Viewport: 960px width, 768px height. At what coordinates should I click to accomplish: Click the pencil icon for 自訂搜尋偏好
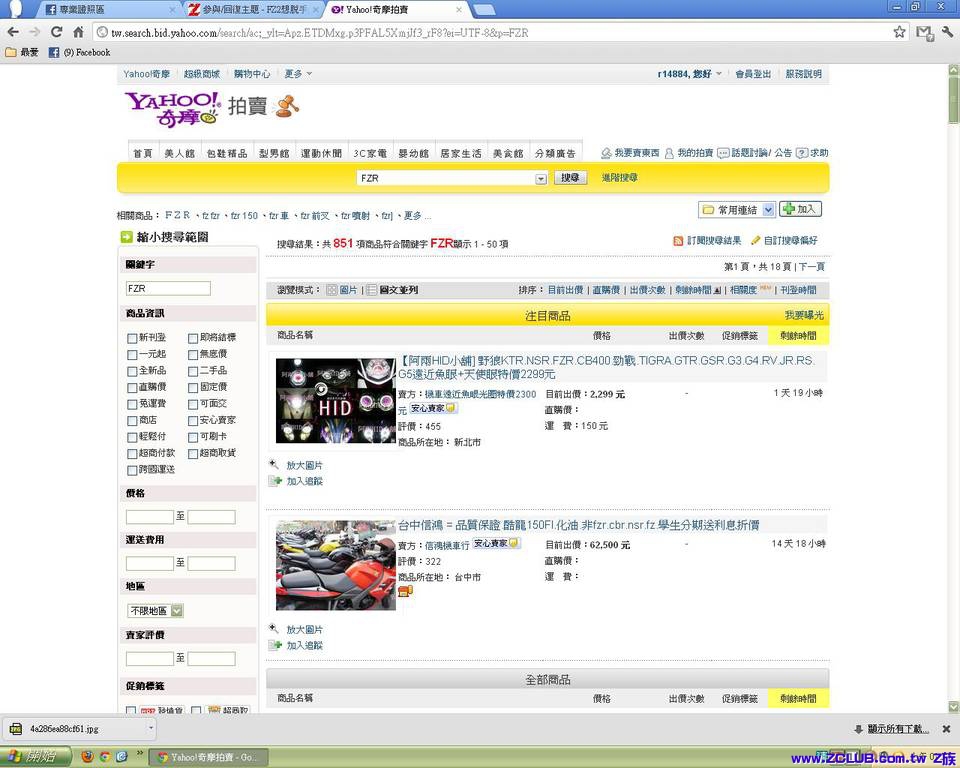point(756,241)
